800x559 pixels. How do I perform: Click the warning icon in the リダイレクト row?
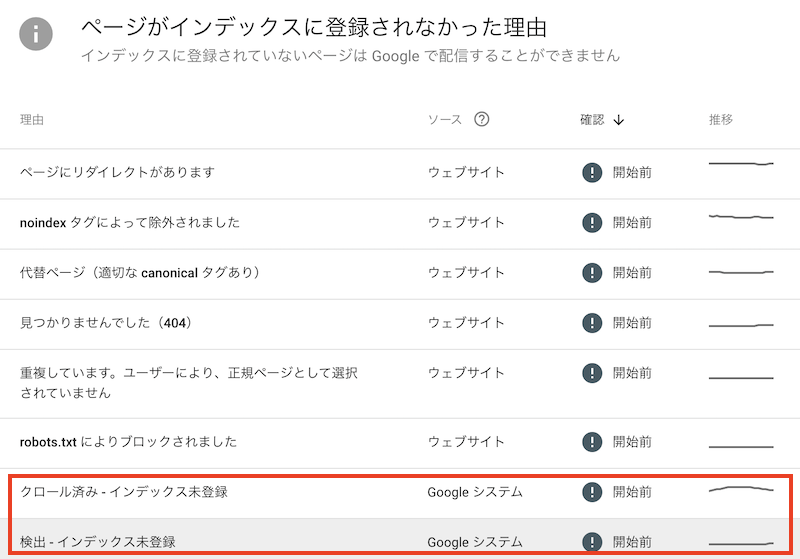[x=592, y=172]
